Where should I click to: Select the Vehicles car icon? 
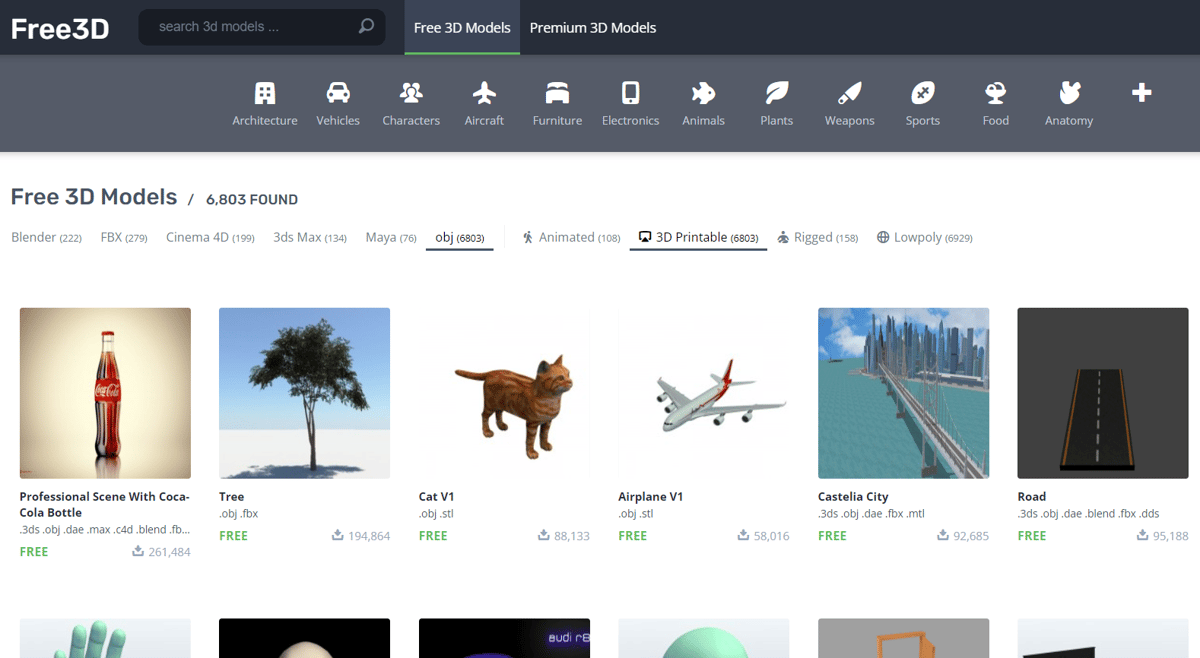point(338,93)
